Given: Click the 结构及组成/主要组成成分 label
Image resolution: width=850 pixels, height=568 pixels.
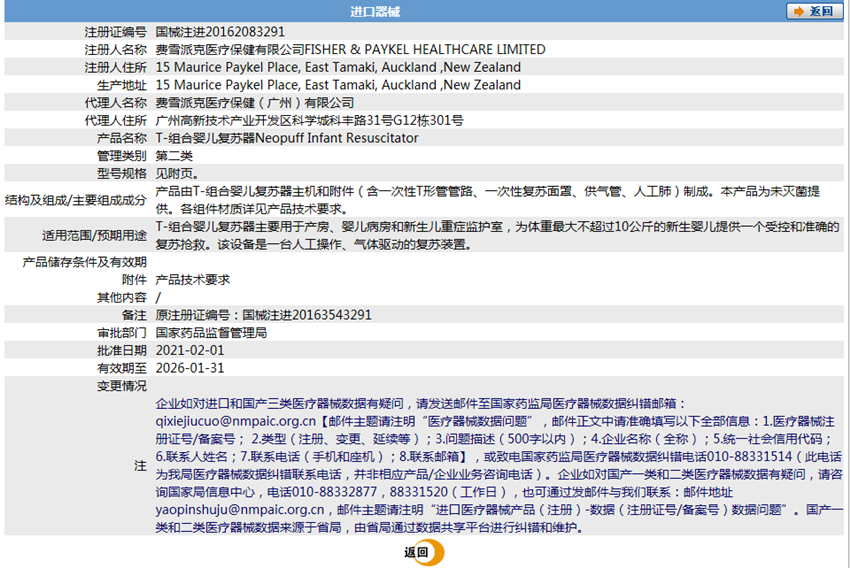Looking at the screenshot, I should (76, 200).
